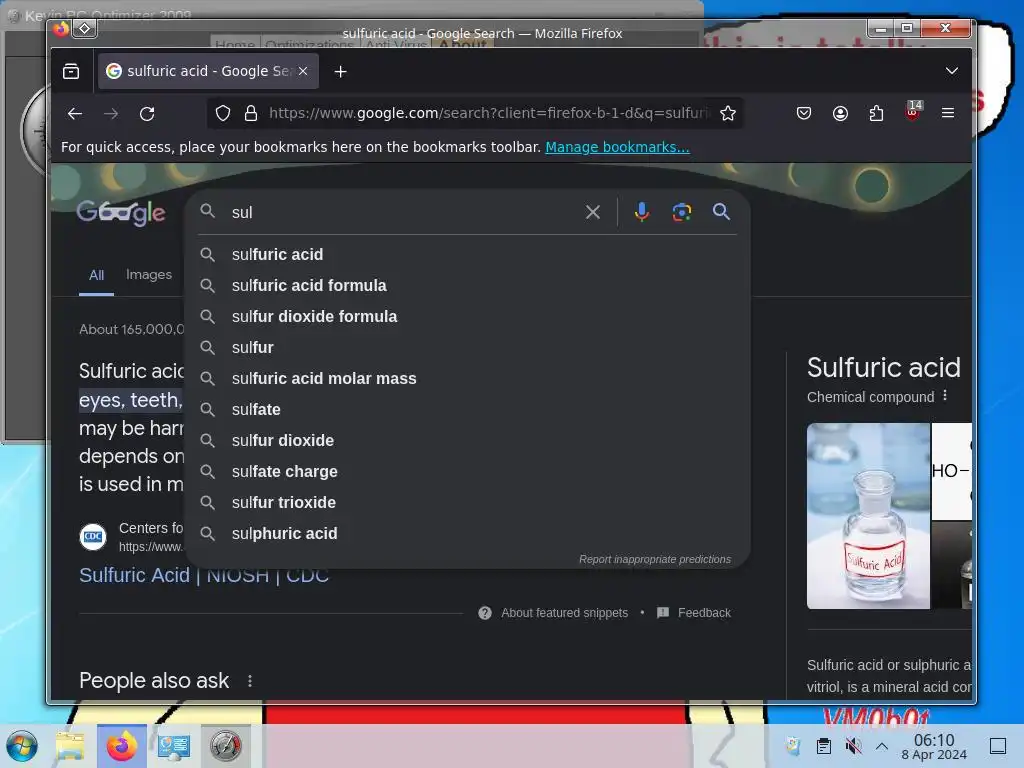Choose 'sulfur dioxide formula' suggestion
This screenshot has height=768, width=1024.
point(468,317)
